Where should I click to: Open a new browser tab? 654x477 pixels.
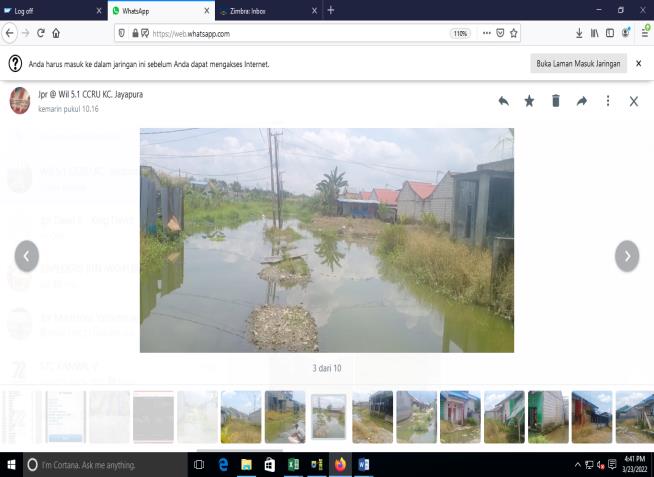pos(331,10)
